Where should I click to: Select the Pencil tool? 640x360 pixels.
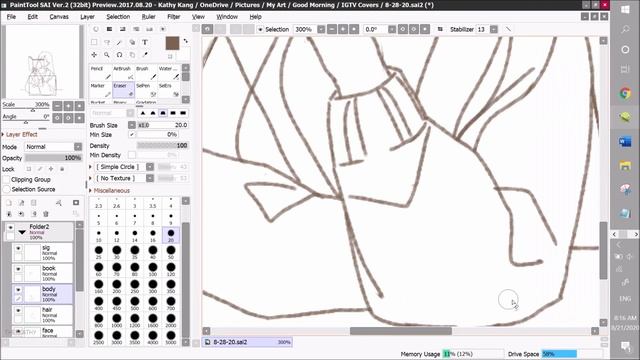click(100, 73)
